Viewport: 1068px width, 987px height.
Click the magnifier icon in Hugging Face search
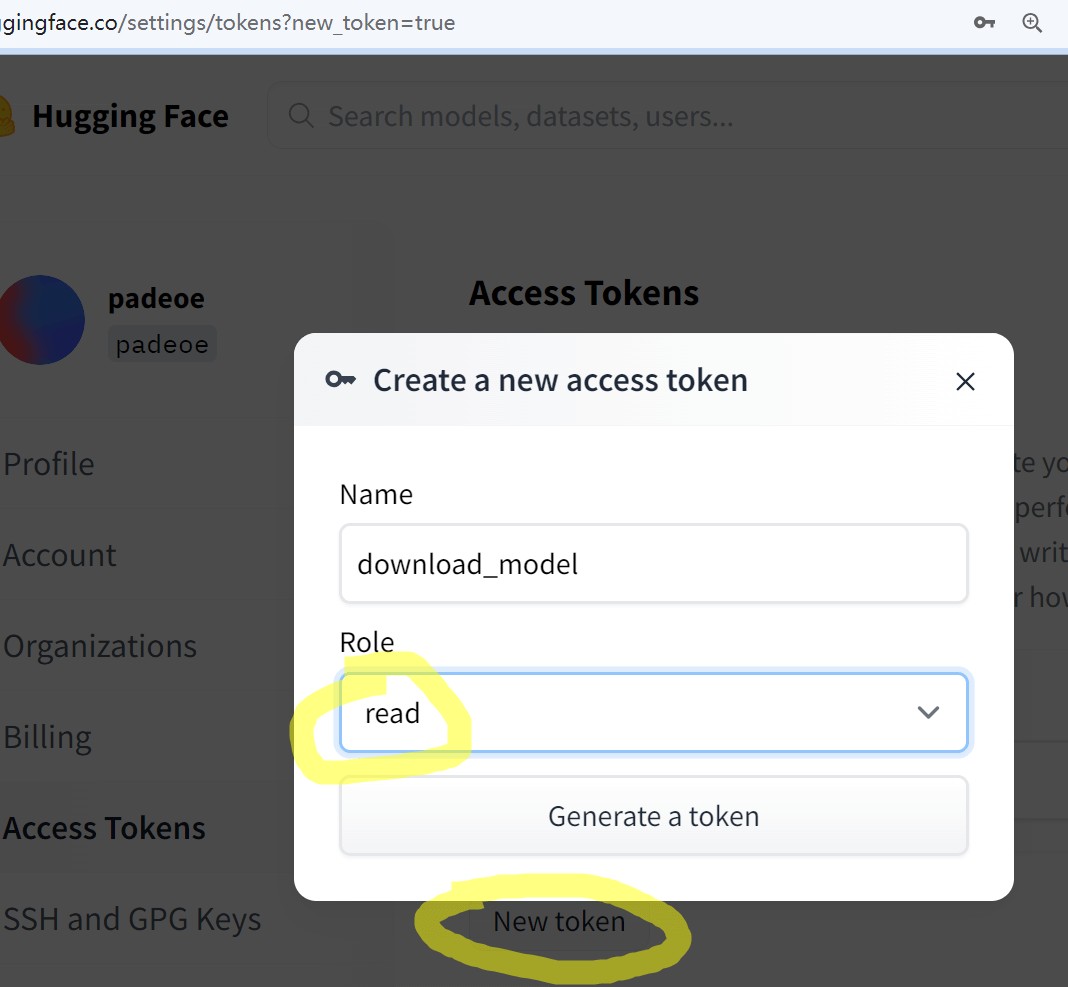301,116
